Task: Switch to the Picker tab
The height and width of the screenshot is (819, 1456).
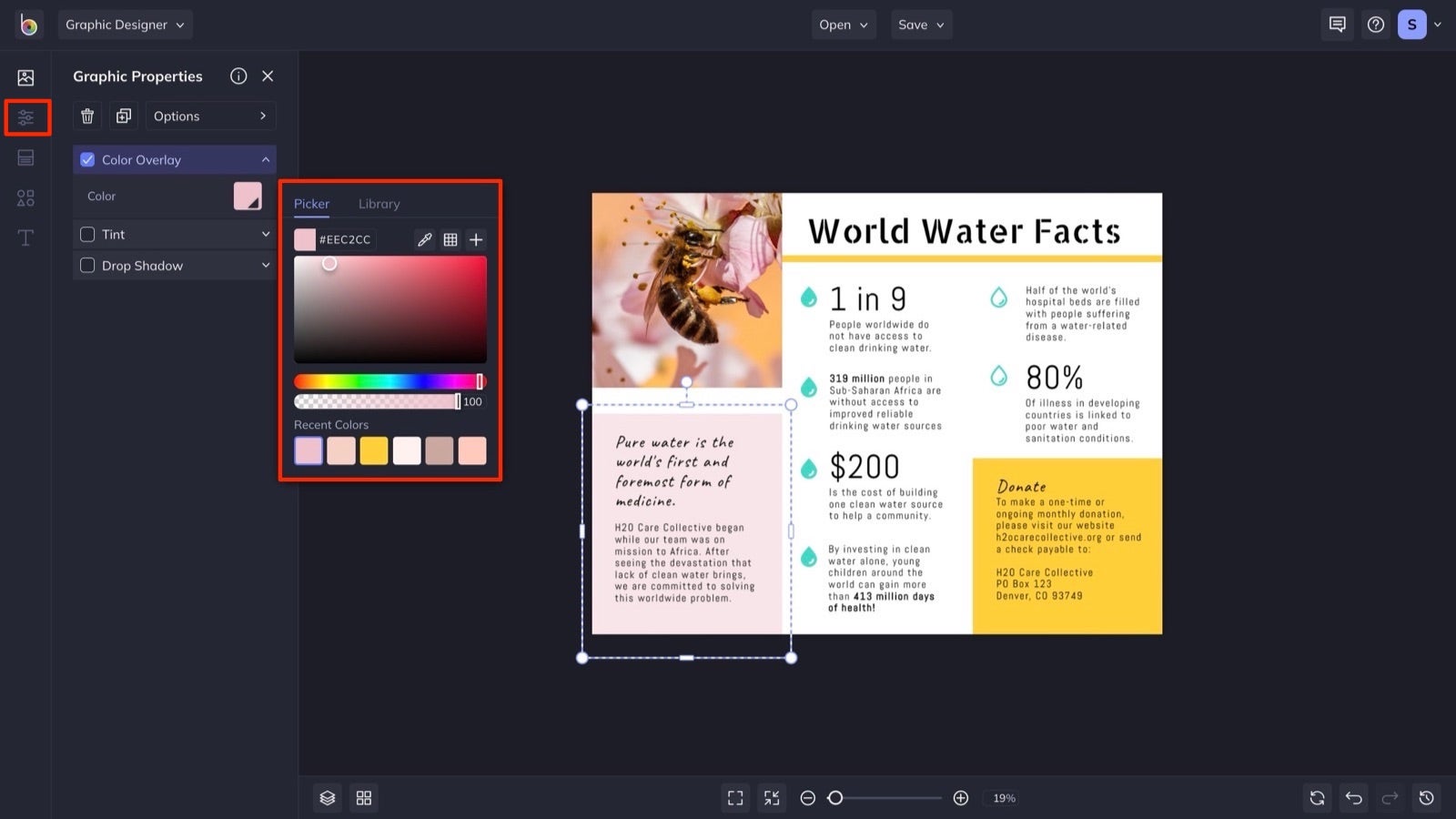Action: 311,203
